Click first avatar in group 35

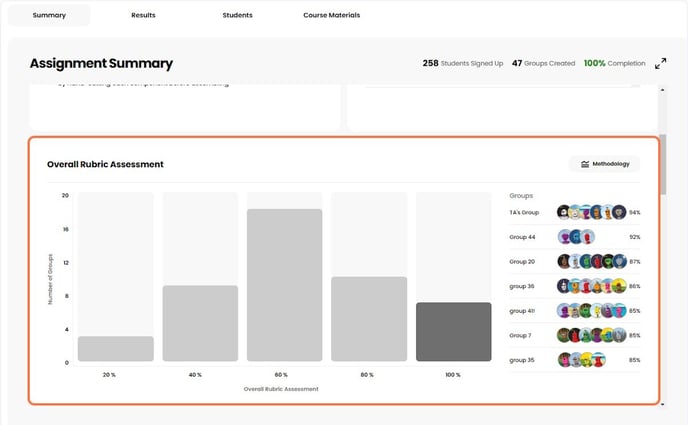pos(564,360)
